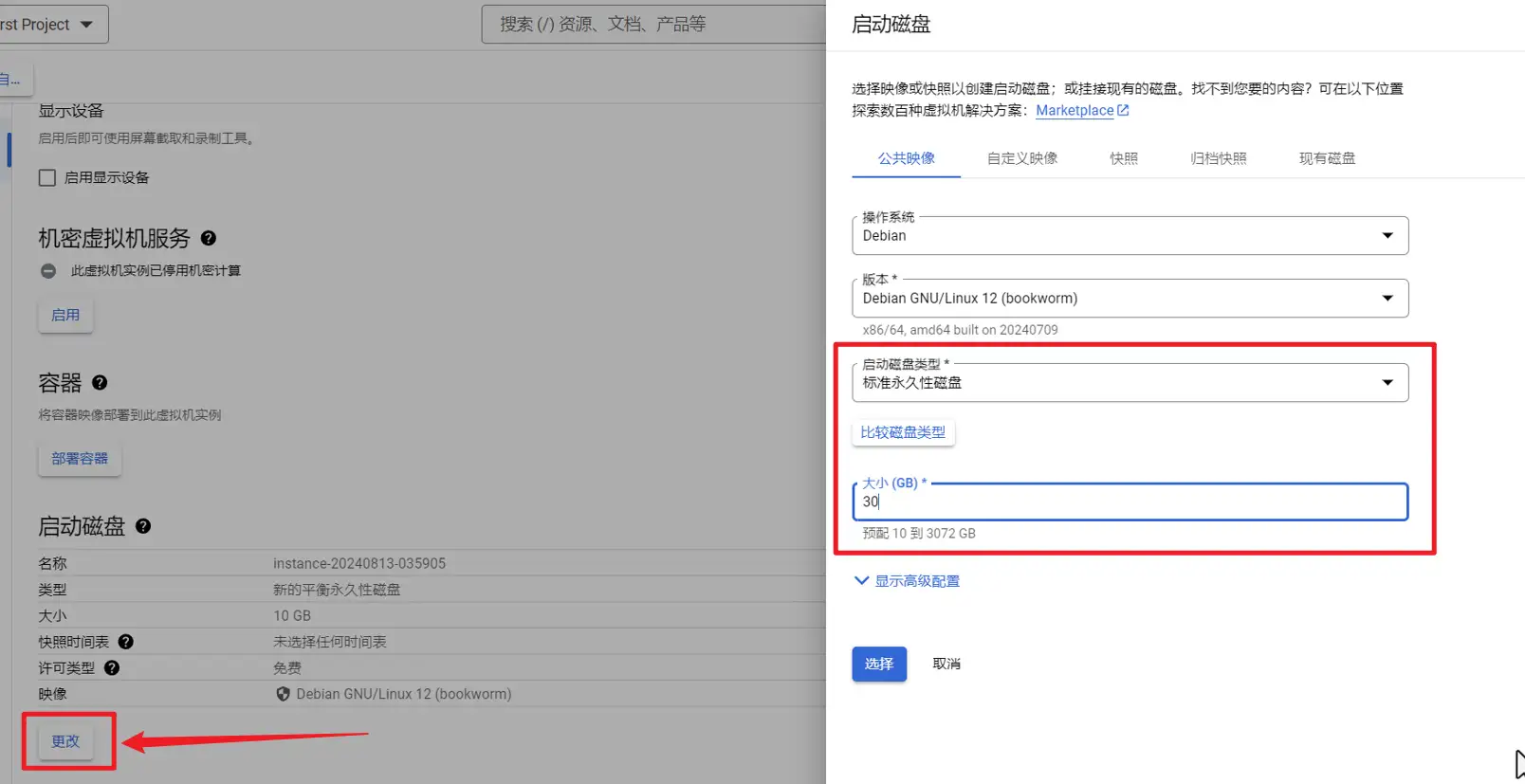This screenshot has height=784, width=1525.
Task: Switch to the 现有磁盘 tab
Action: pos(1327,158)
